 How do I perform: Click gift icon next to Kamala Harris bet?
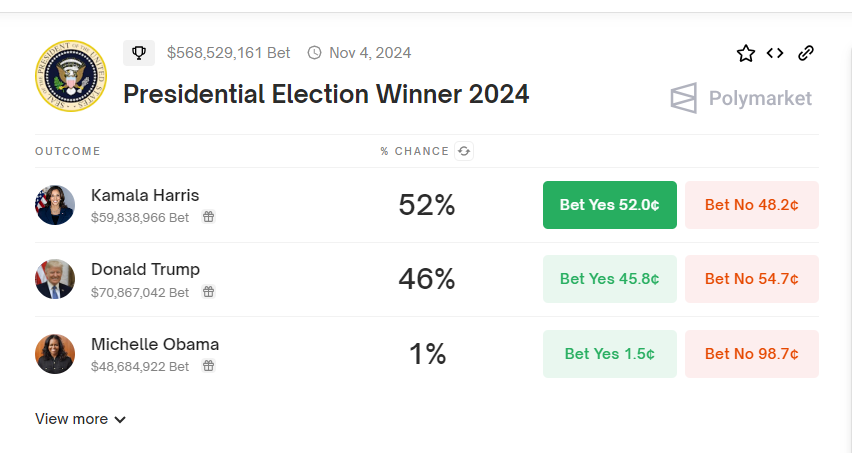[x=208, y=216]
